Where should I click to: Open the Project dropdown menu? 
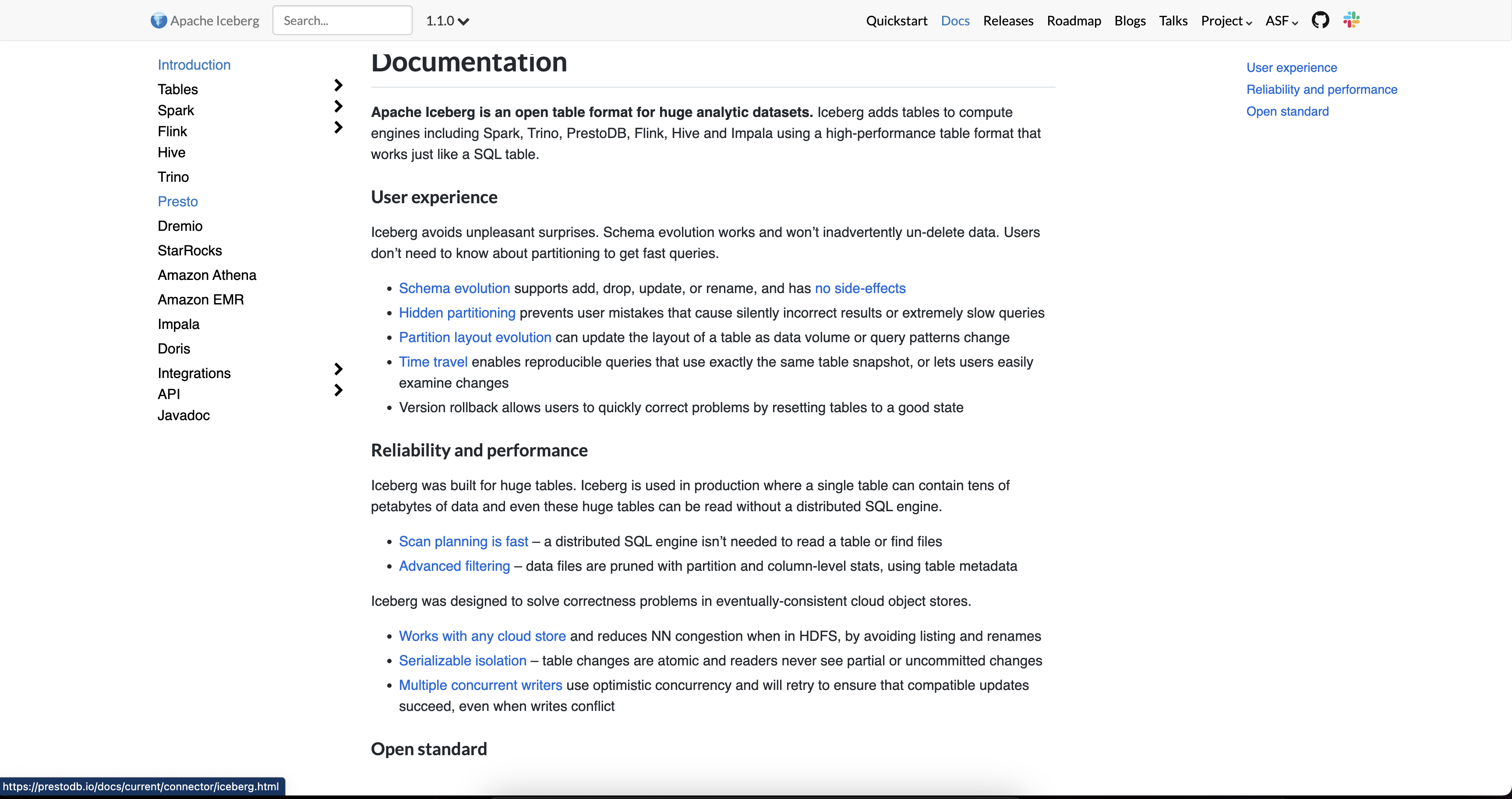[x=1226, y=21]
